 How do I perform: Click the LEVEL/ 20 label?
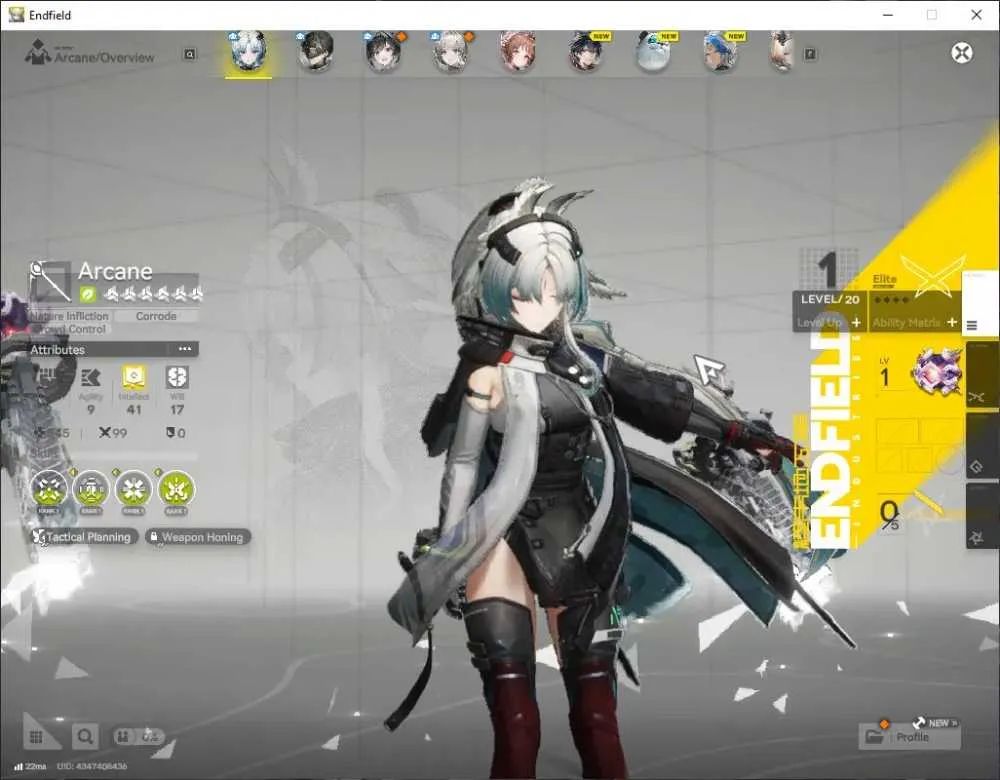[x=830, y=299]
